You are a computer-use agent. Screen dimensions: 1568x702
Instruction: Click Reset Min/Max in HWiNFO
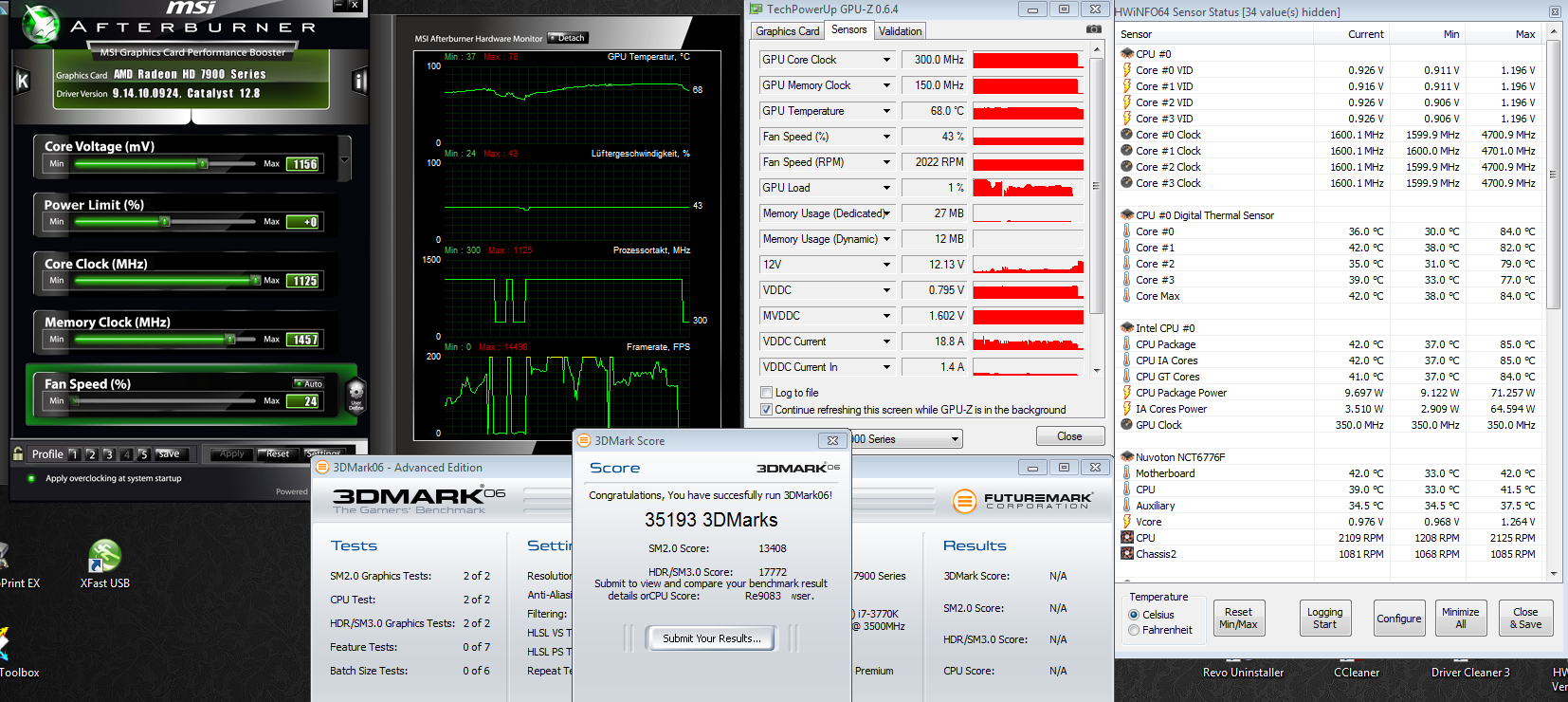[1238, 619]
